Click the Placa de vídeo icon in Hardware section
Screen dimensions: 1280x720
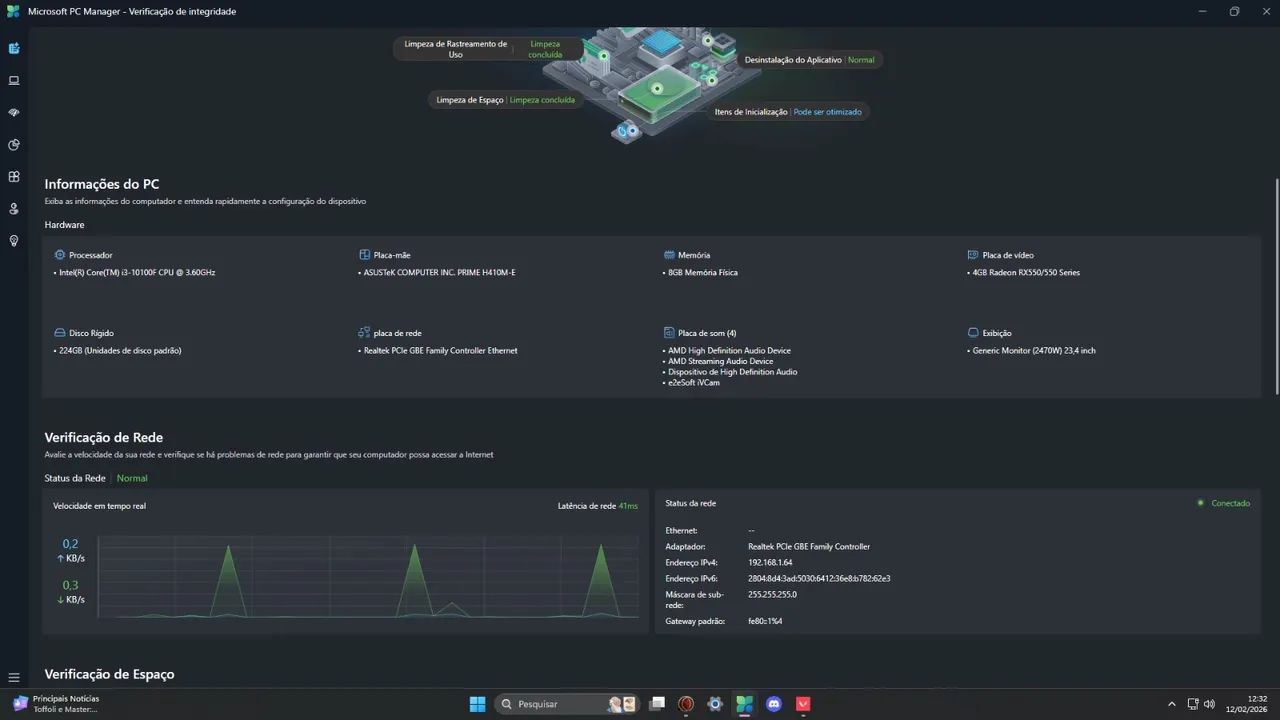coord(971,255)
